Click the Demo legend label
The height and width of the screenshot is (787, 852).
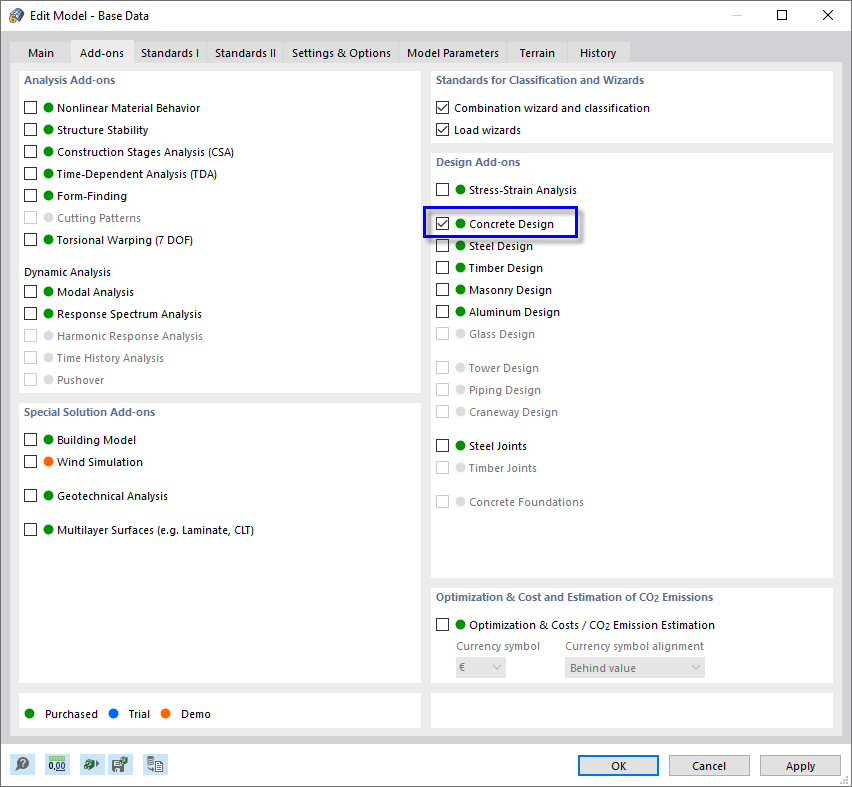point(196,714)
